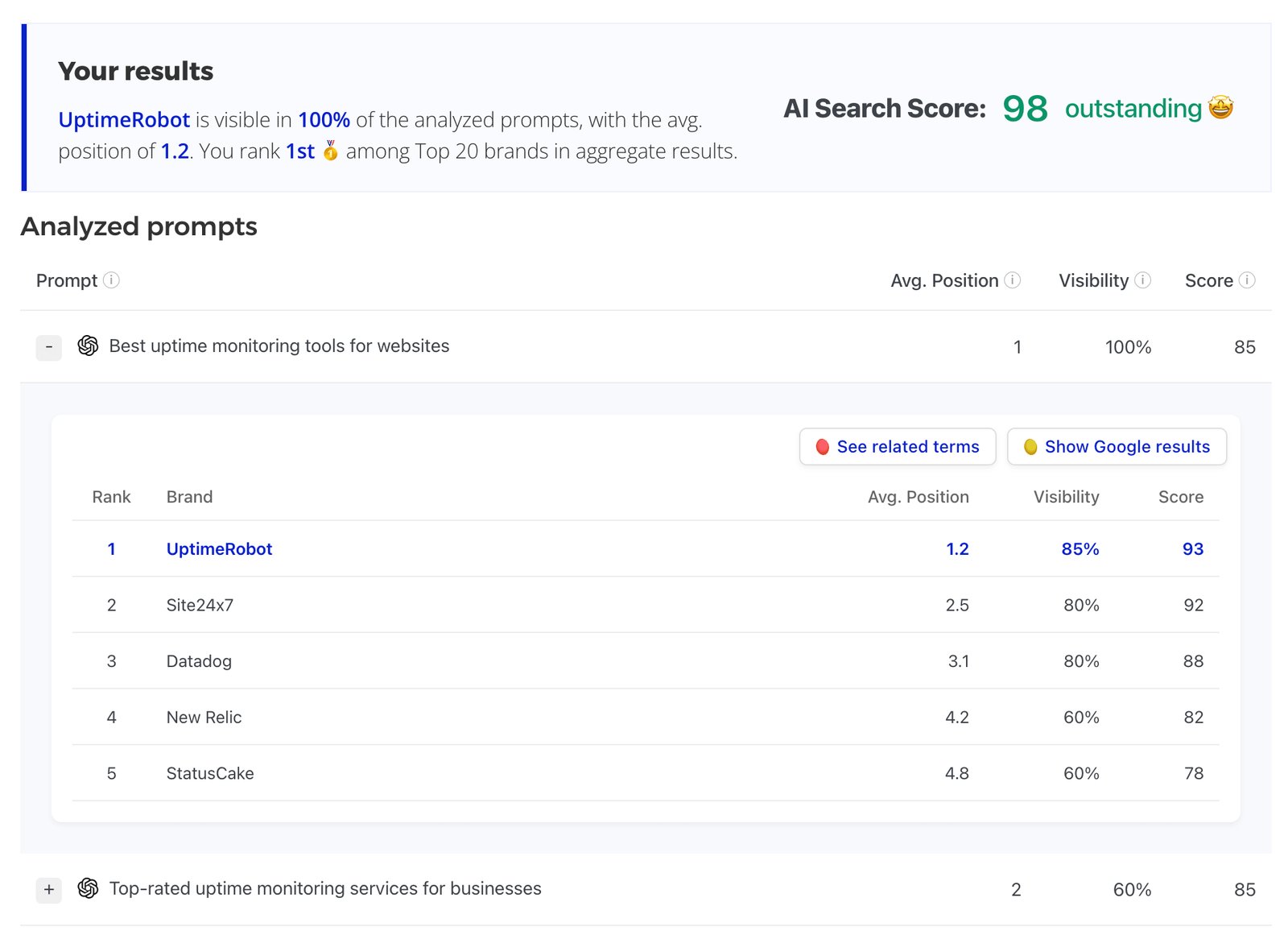This screenshot has width=1288, height=931.
Task: Show Google results for this prompt
Action: 1117,447
